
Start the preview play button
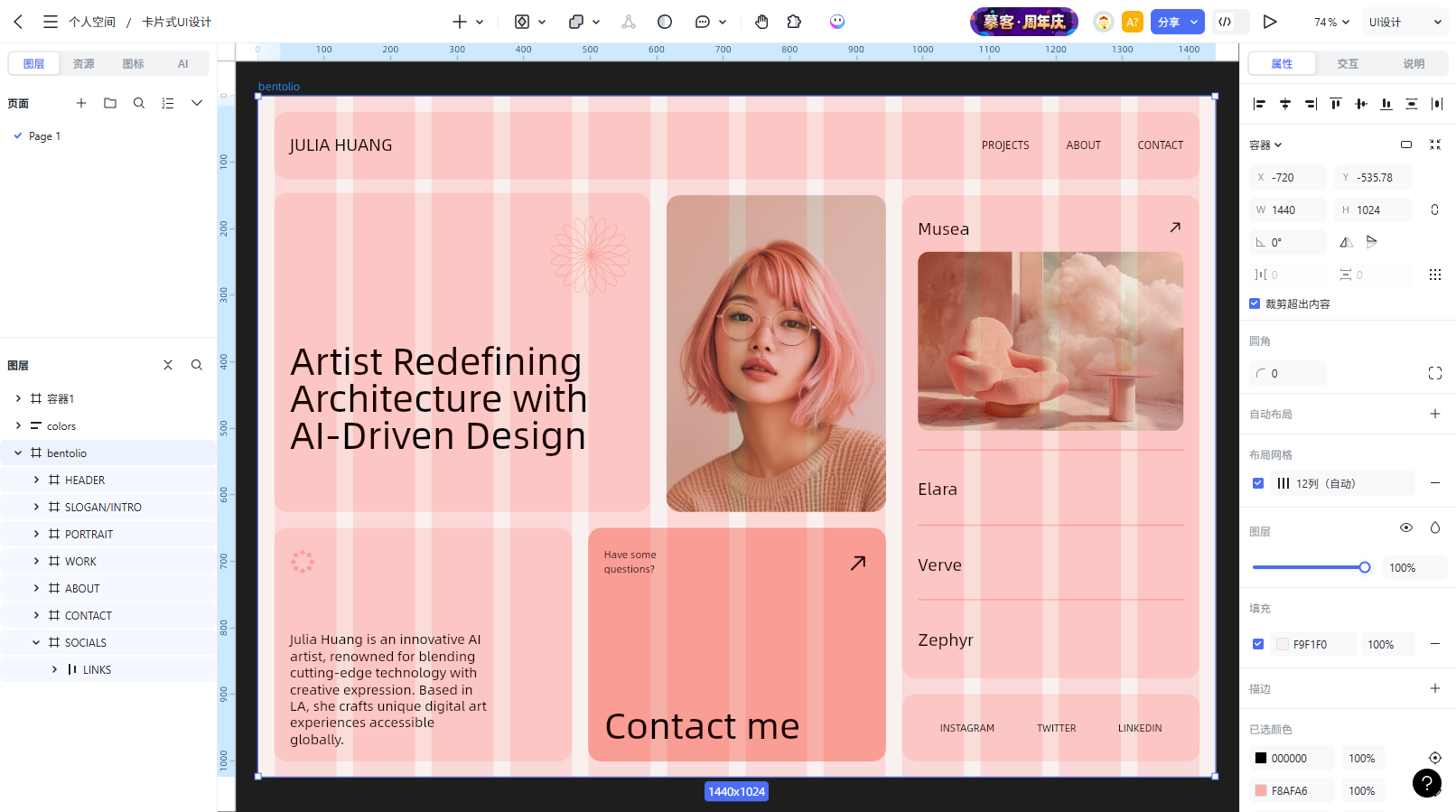tap(1270, 22)
